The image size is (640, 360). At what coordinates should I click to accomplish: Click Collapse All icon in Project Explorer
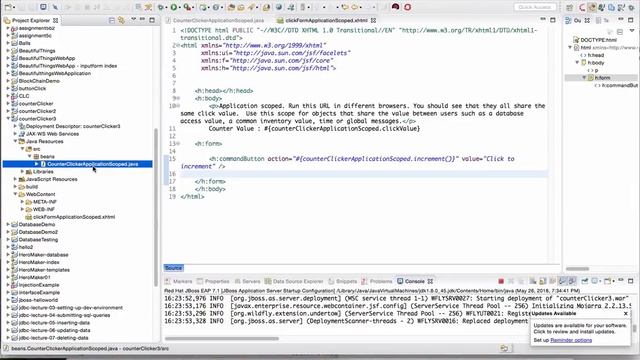[112, 20]
